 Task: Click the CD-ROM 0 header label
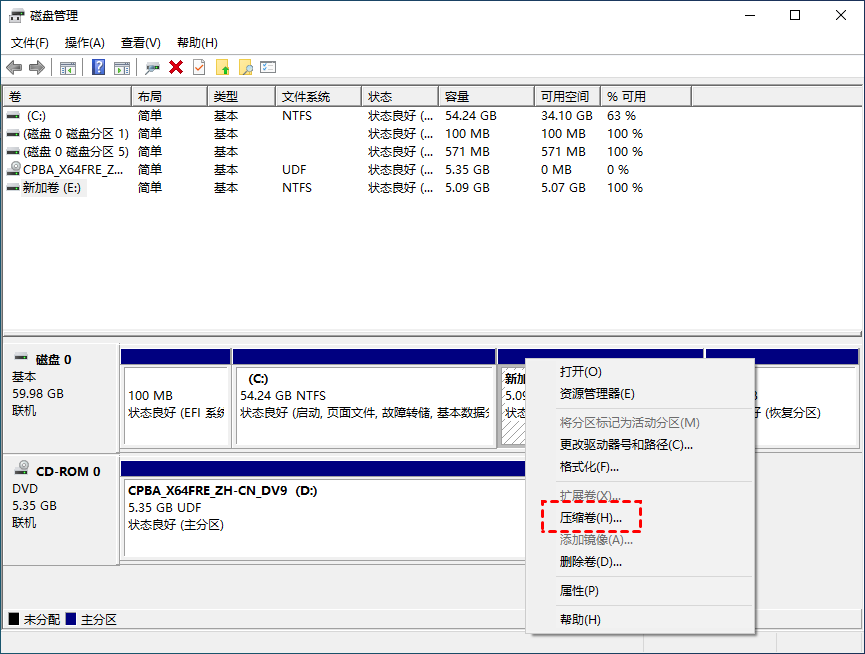click(x=68, y=472)
